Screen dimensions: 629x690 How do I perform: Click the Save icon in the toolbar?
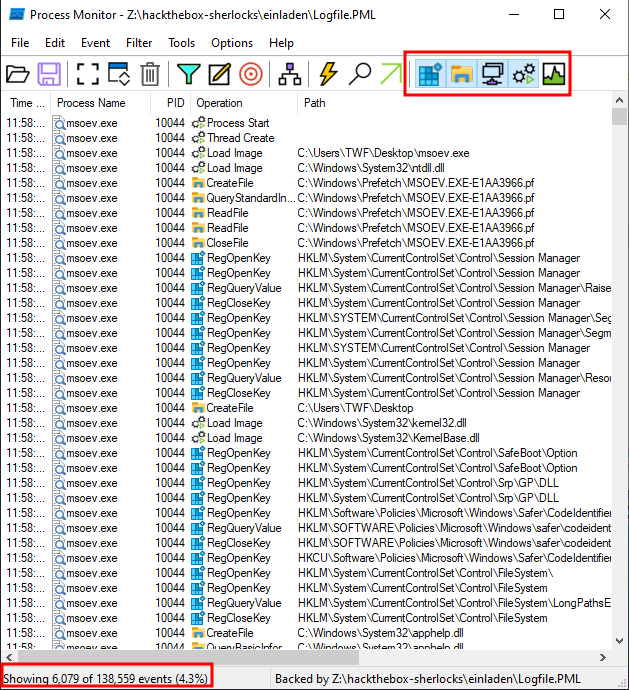point(49,73)
